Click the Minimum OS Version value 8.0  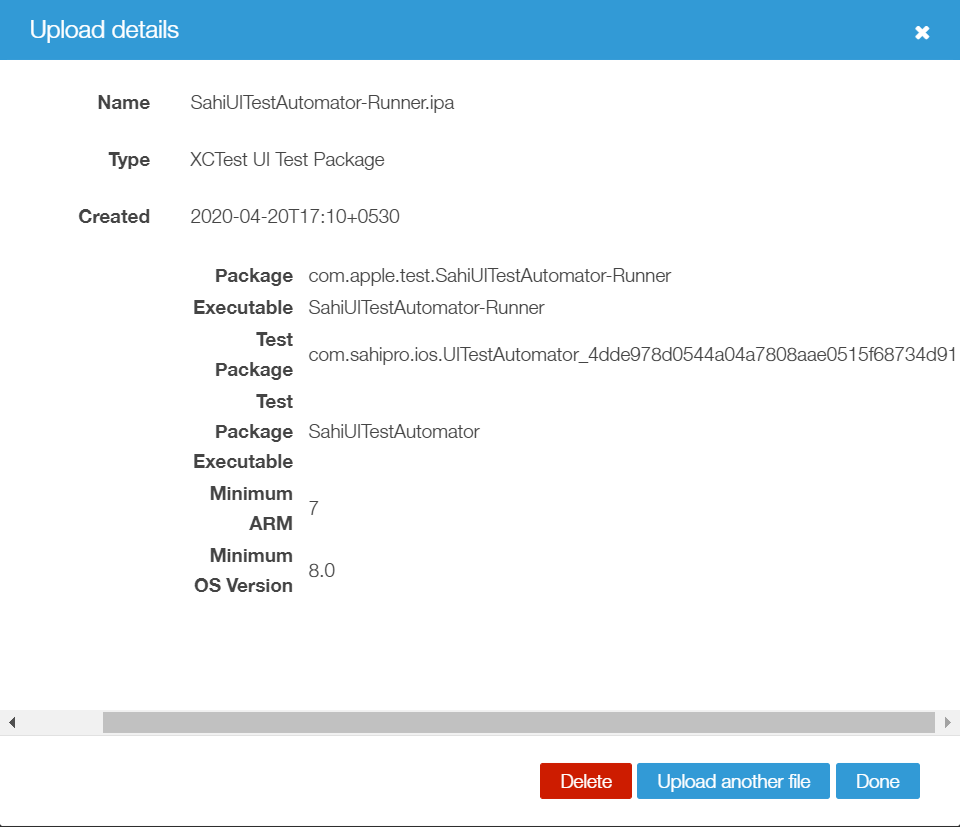(x=321, y=571)
